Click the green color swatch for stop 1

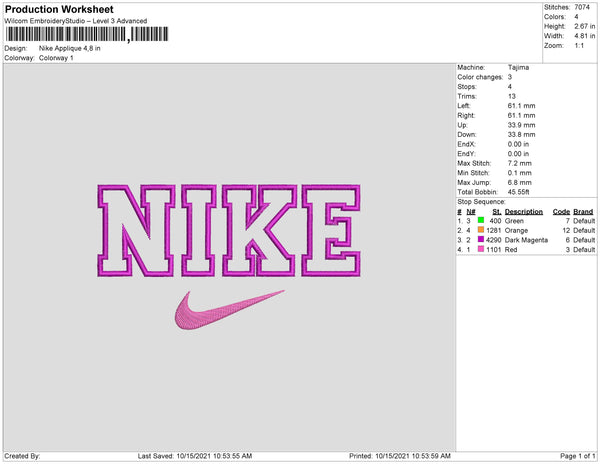(x=481, y=220)
